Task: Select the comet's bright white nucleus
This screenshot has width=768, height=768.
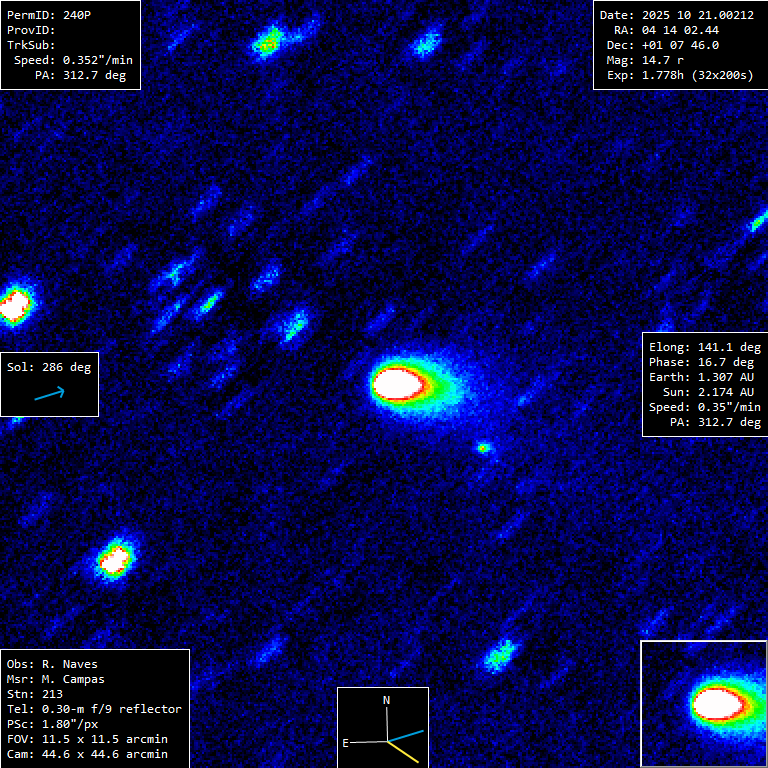Action: pyautogui.click(x=398, y=384)
